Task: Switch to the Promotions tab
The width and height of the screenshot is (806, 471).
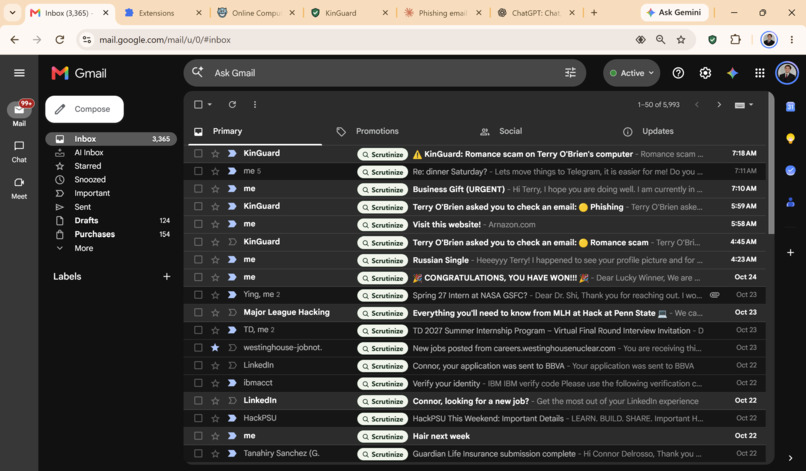Action: (377, 132)
